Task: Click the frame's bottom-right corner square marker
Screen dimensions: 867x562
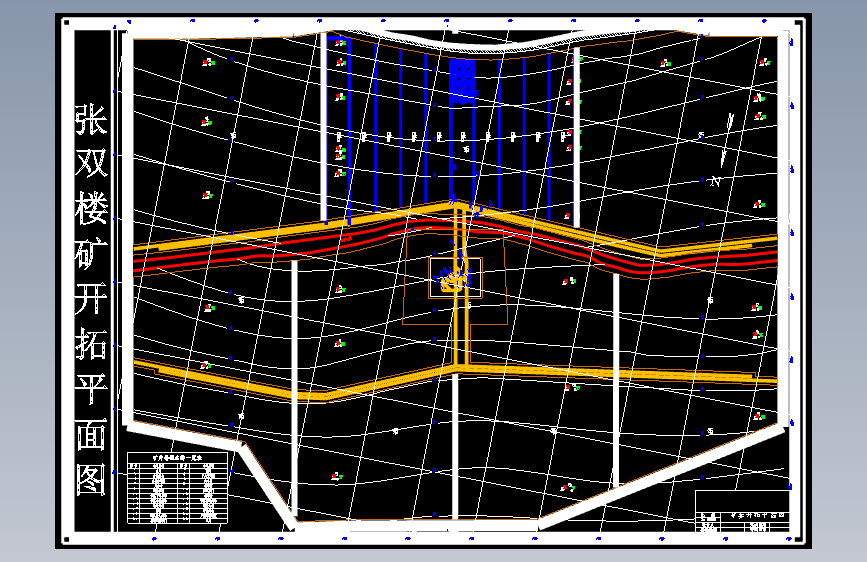Action: (x=798, y=538)
